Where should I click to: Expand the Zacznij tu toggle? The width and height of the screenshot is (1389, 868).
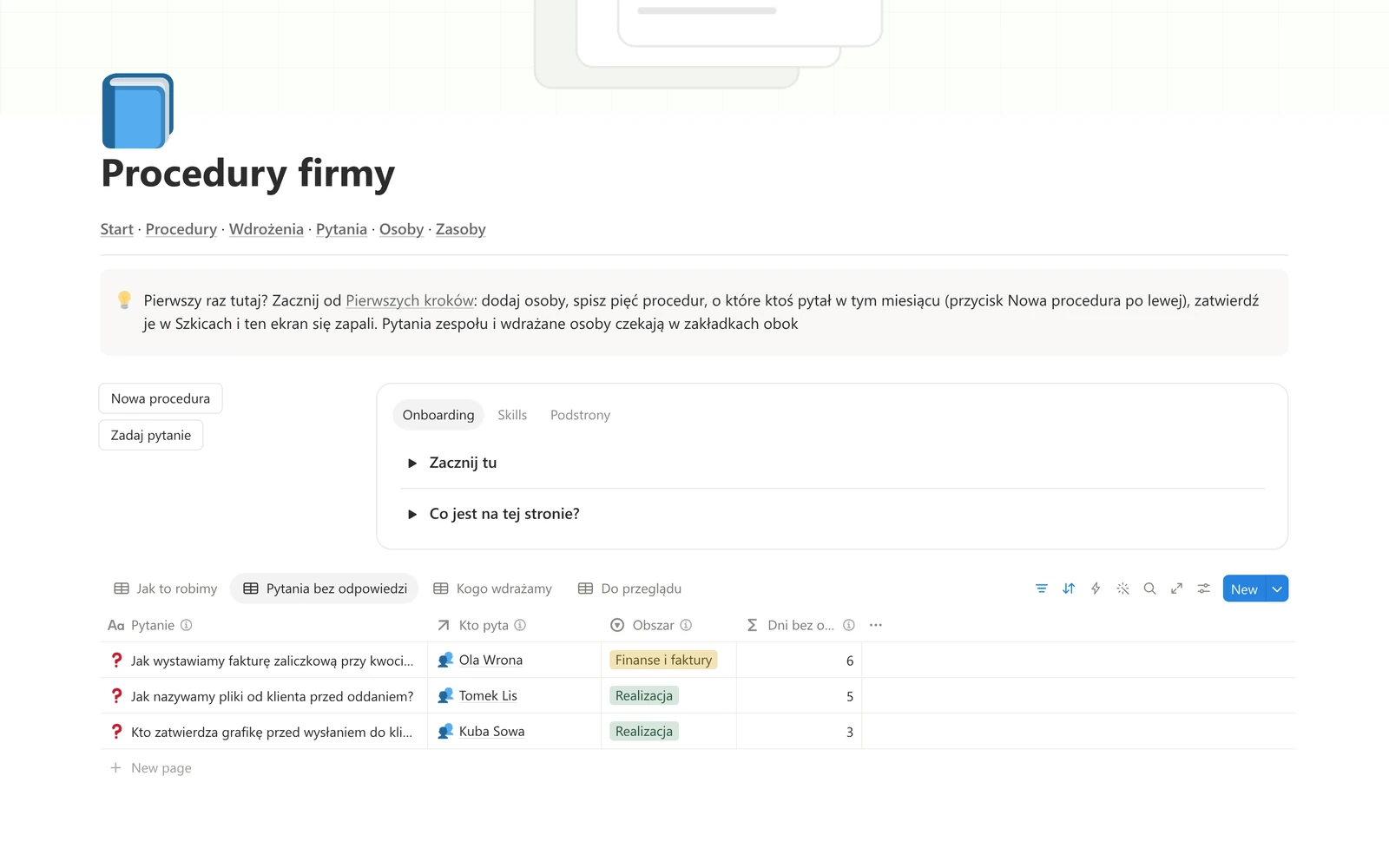(x=412, y=464)
